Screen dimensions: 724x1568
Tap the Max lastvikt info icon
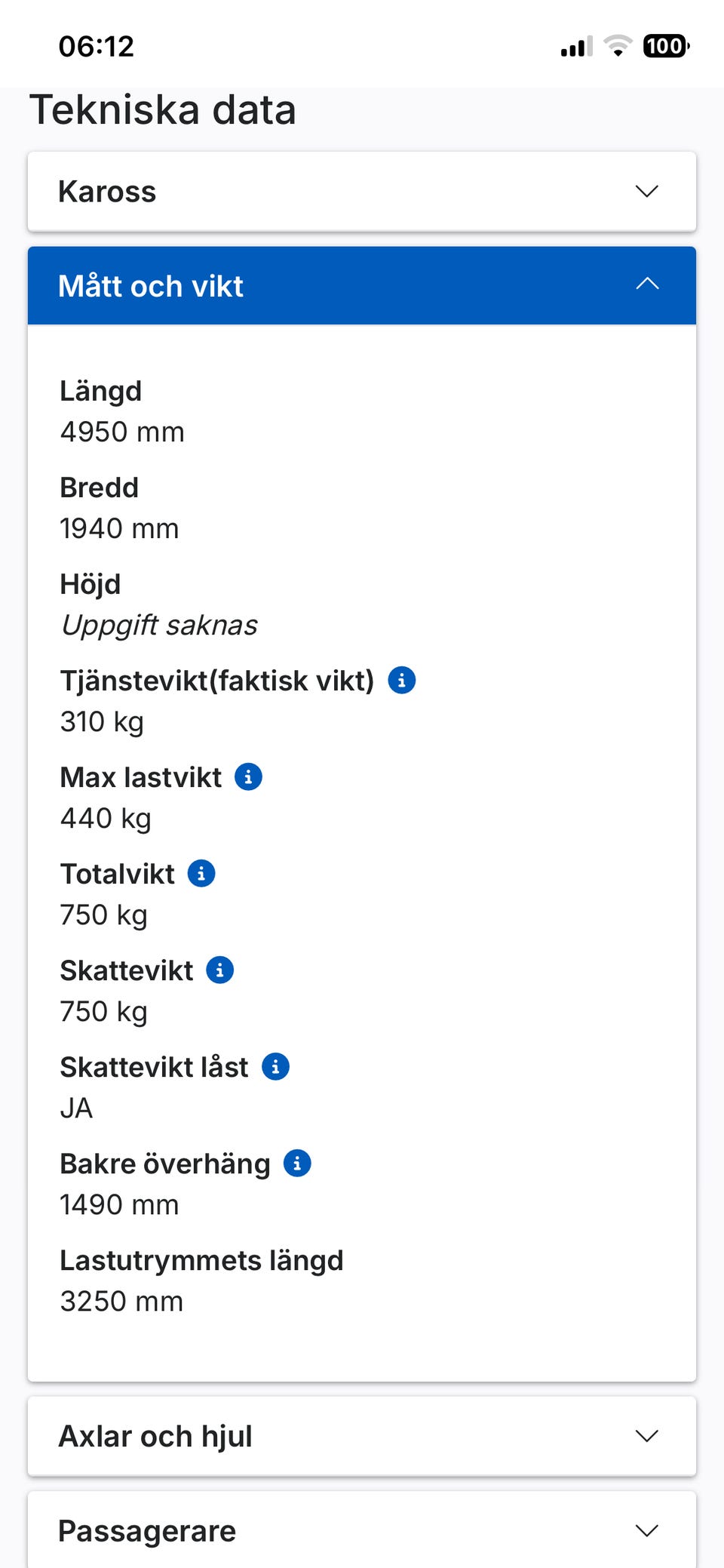click(x=248, y=776)
